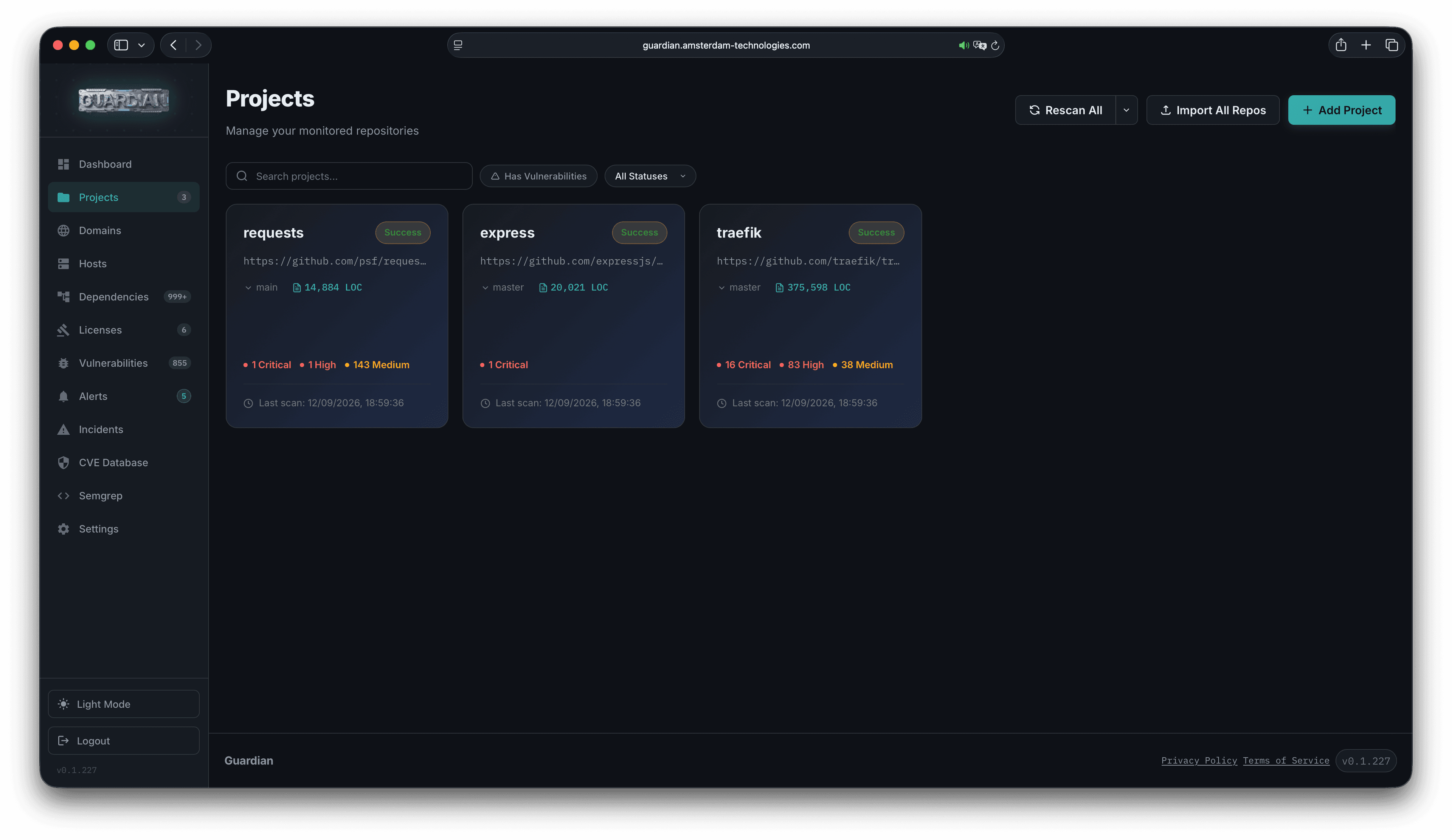Viewport: 1452px width, 840px height.
Task: Click 16 Critical on traefik card
Action: tap(744, 365)
